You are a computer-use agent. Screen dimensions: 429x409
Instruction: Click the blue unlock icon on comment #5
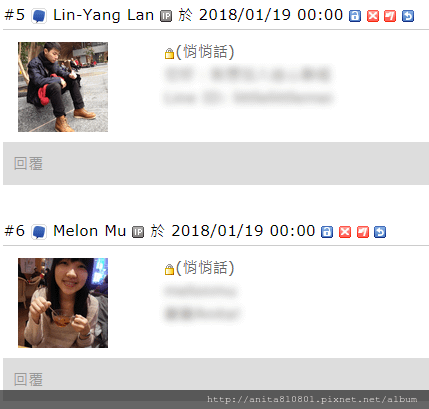(355, 16)
